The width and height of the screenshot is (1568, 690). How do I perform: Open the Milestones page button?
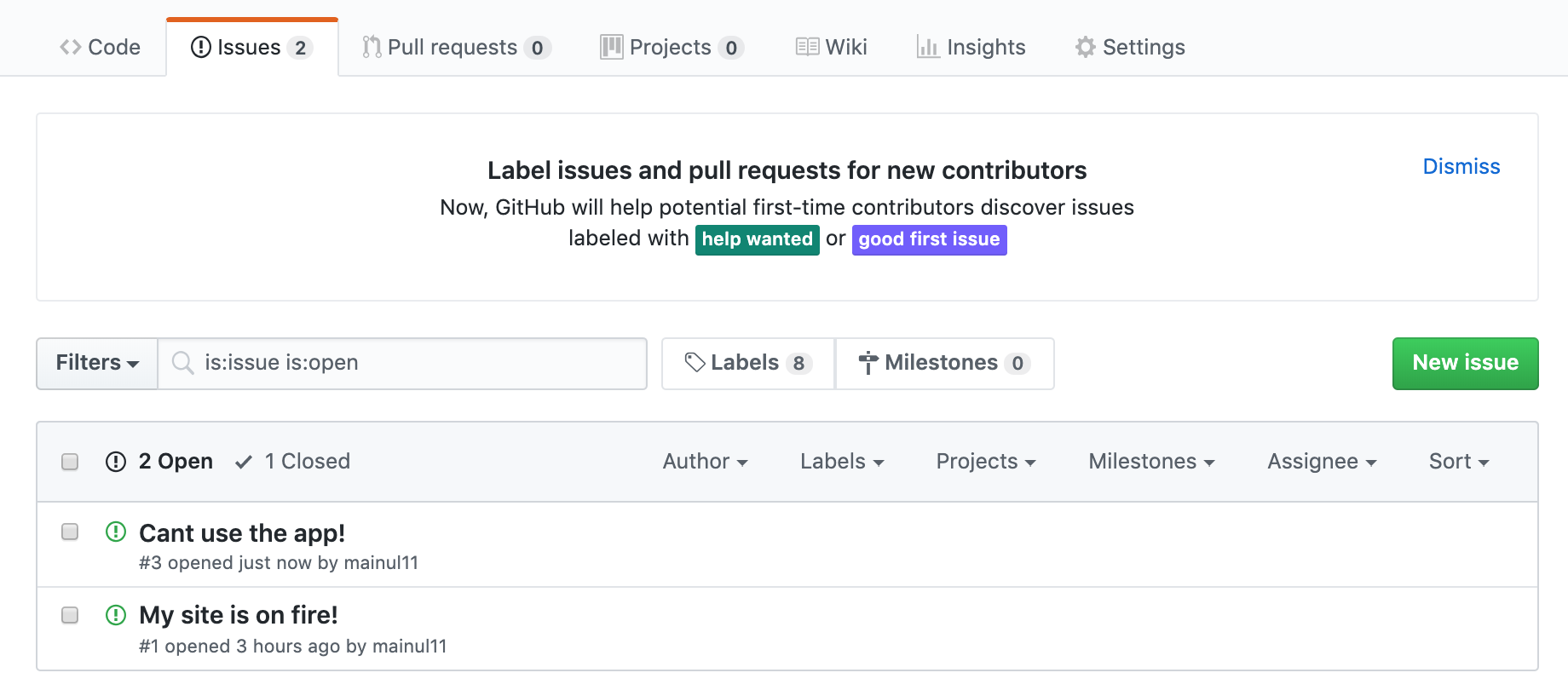944,363
